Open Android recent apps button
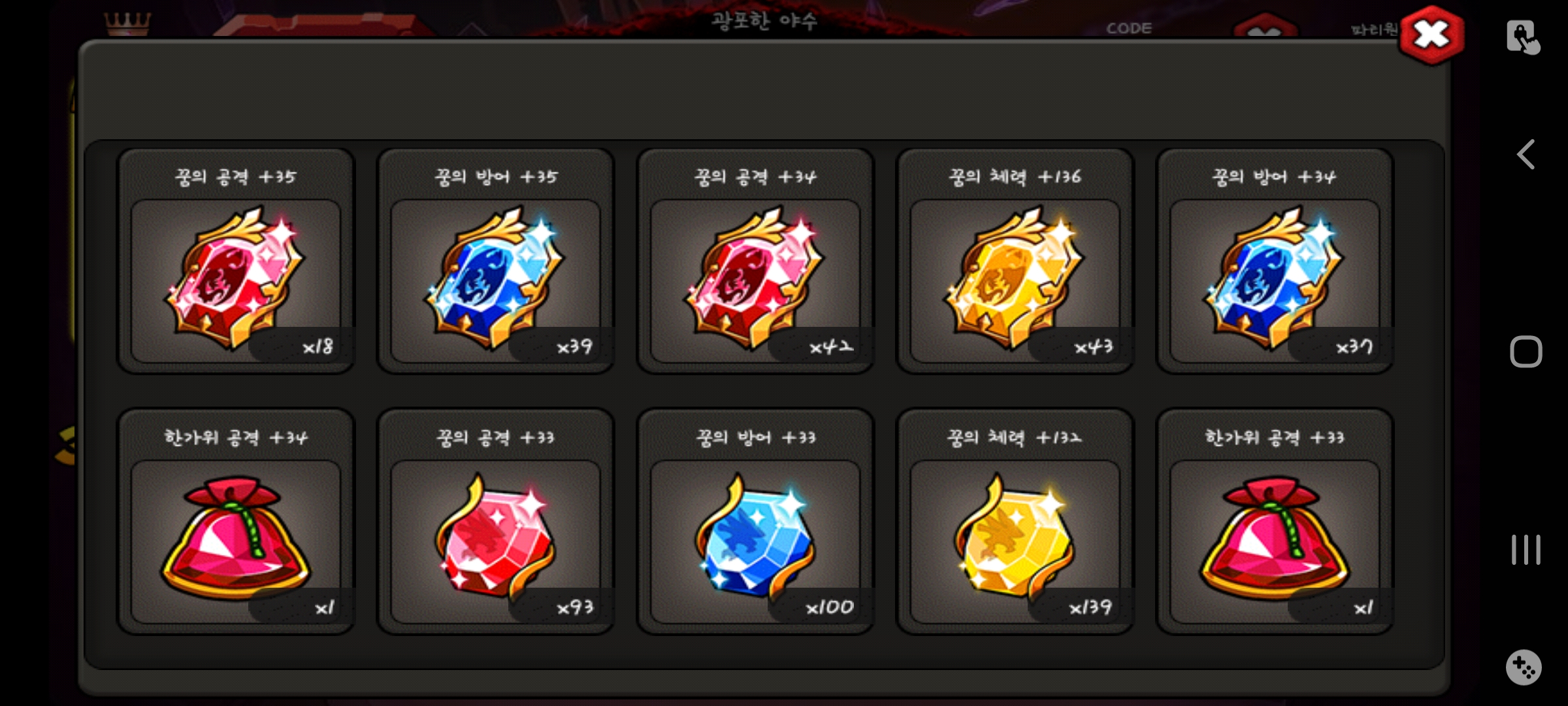 click(x=1526, y=550)
